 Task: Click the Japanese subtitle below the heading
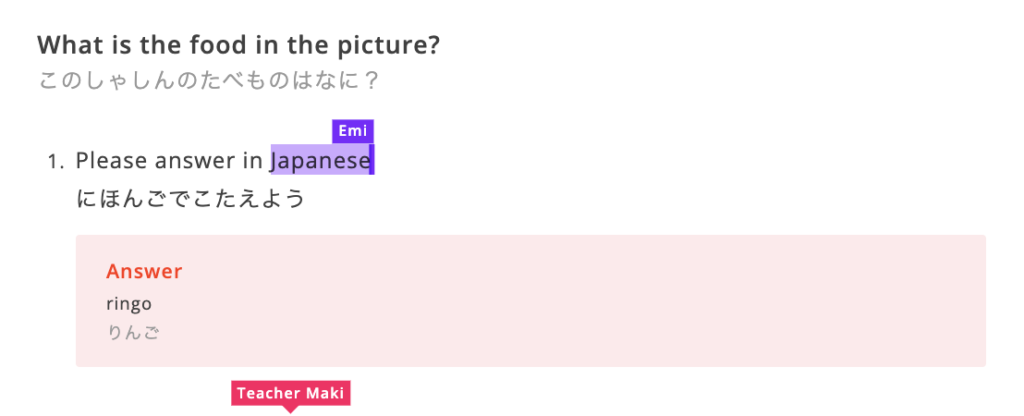point(209,81)
